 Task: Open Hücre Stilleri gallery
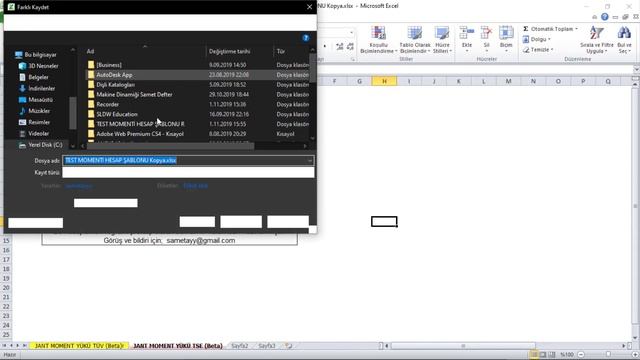click(x=442, y=40)
